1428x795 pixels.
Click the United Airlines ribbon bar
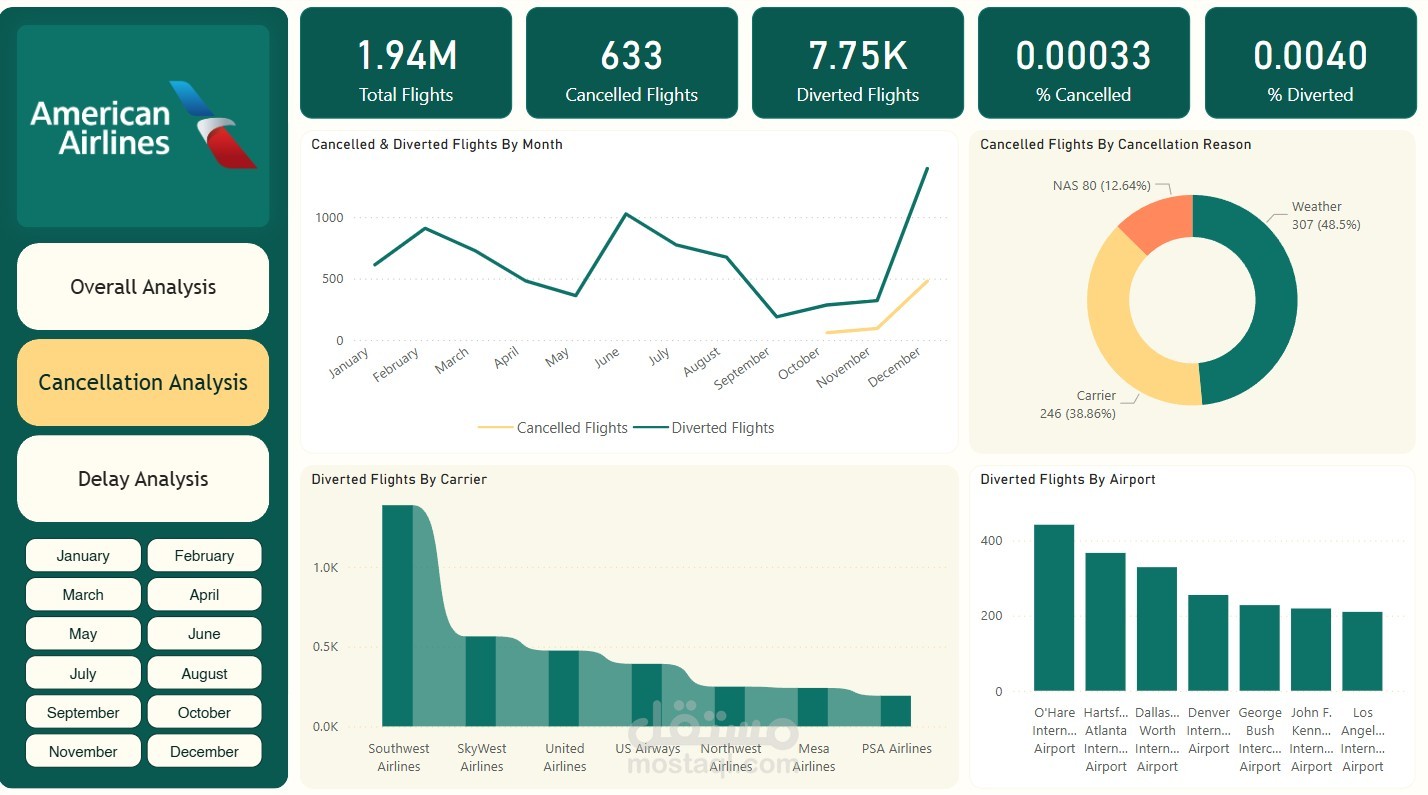point(564,688)
